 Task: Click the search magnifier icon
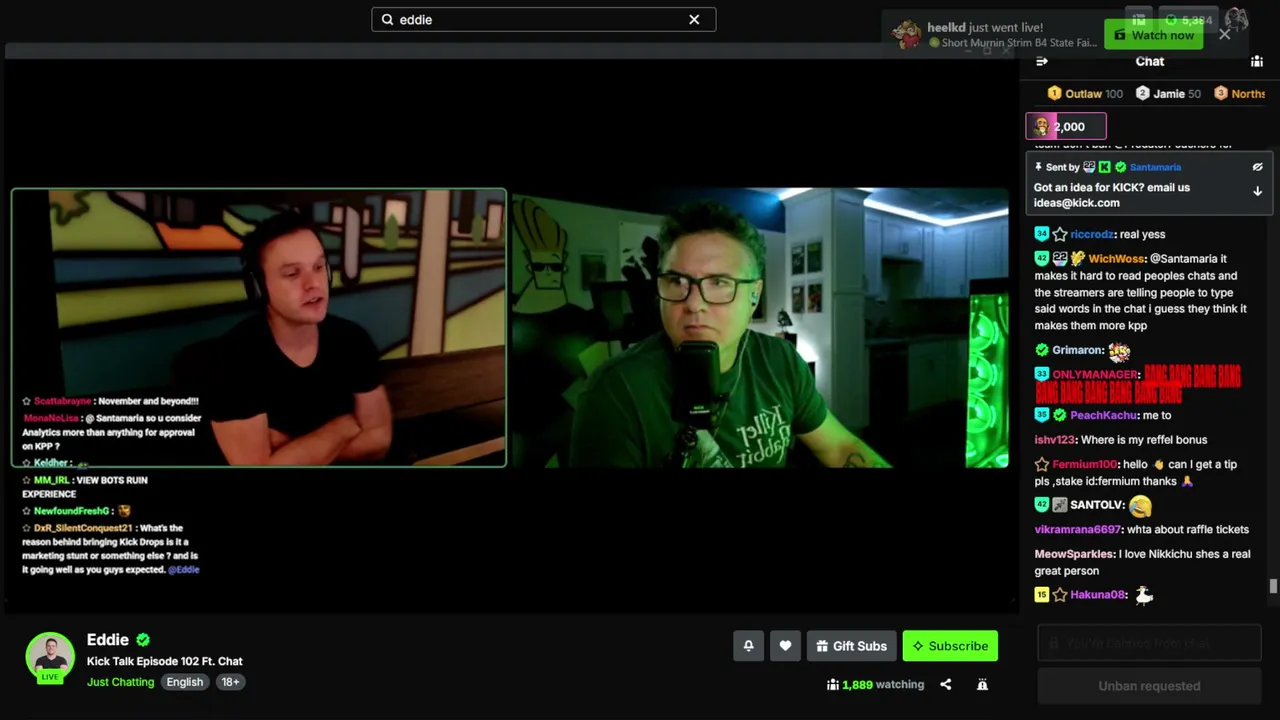(x=388, y=20)
